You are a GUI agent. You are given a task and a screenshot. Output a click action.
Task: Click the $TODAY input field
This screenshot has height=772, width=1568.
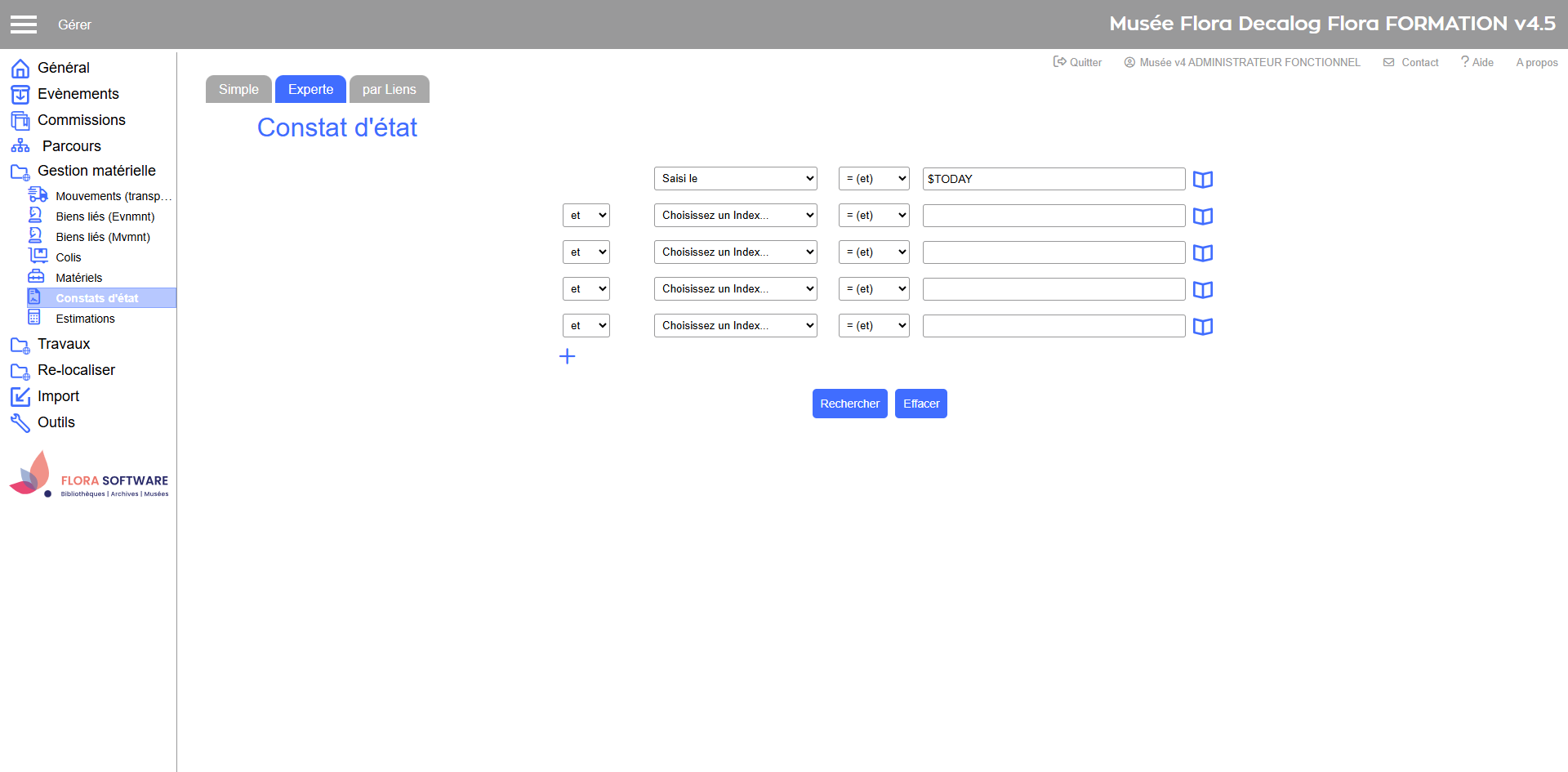point(1053,179)
